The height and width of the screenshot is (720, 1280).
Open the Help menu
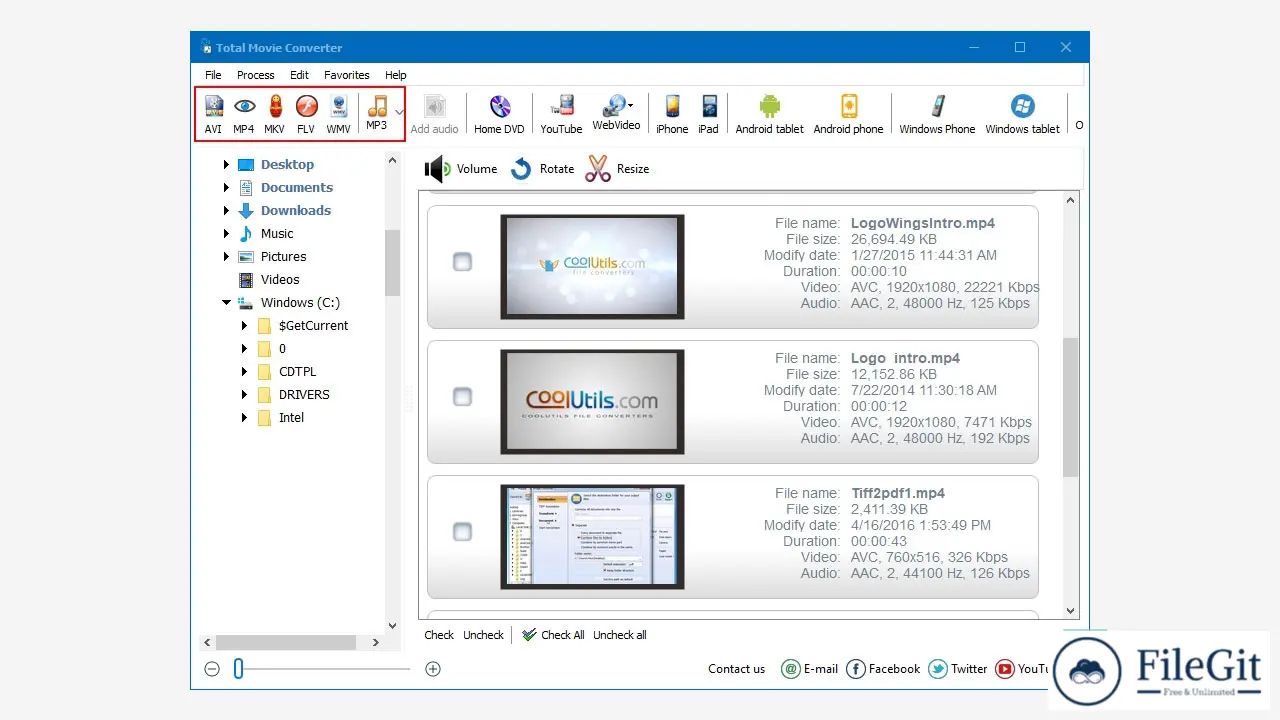click(396, 75)
